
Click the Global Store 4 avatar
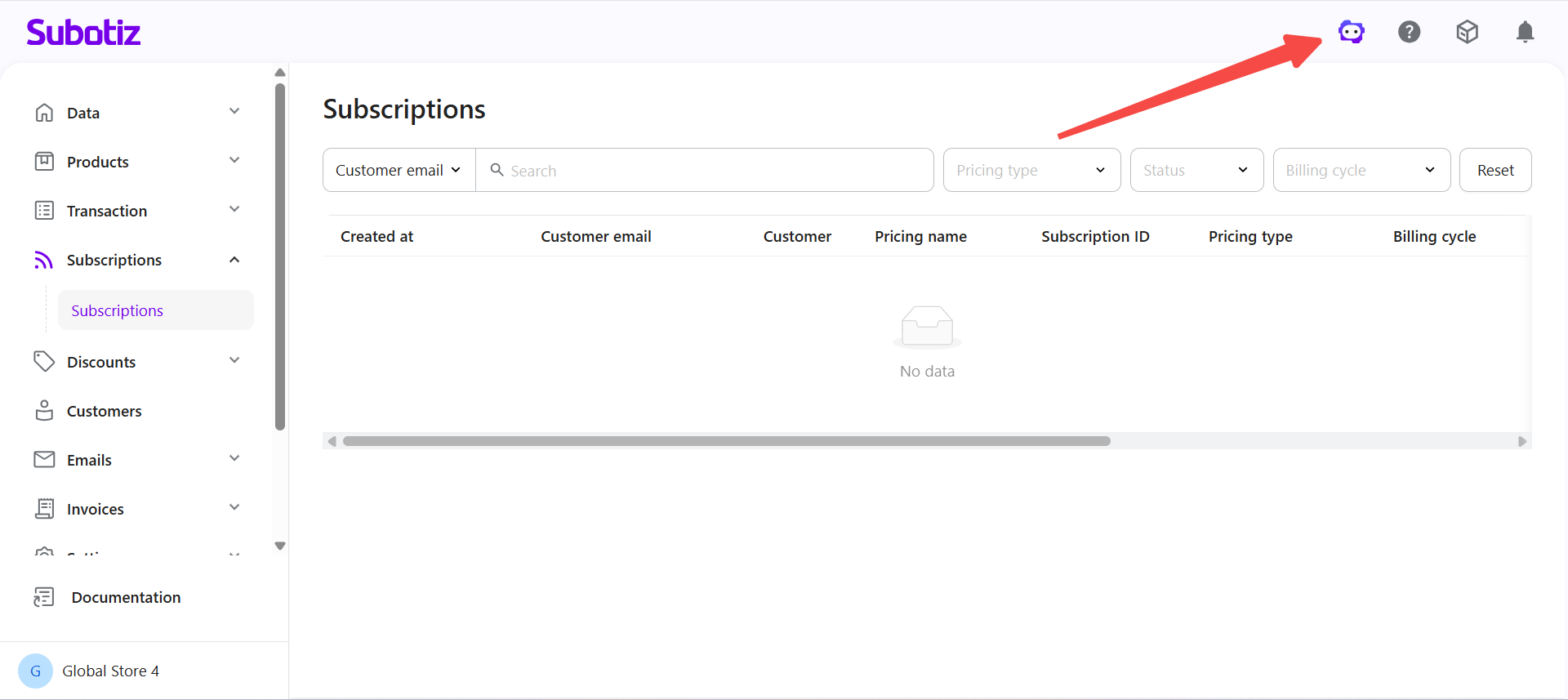pos(35,671)
